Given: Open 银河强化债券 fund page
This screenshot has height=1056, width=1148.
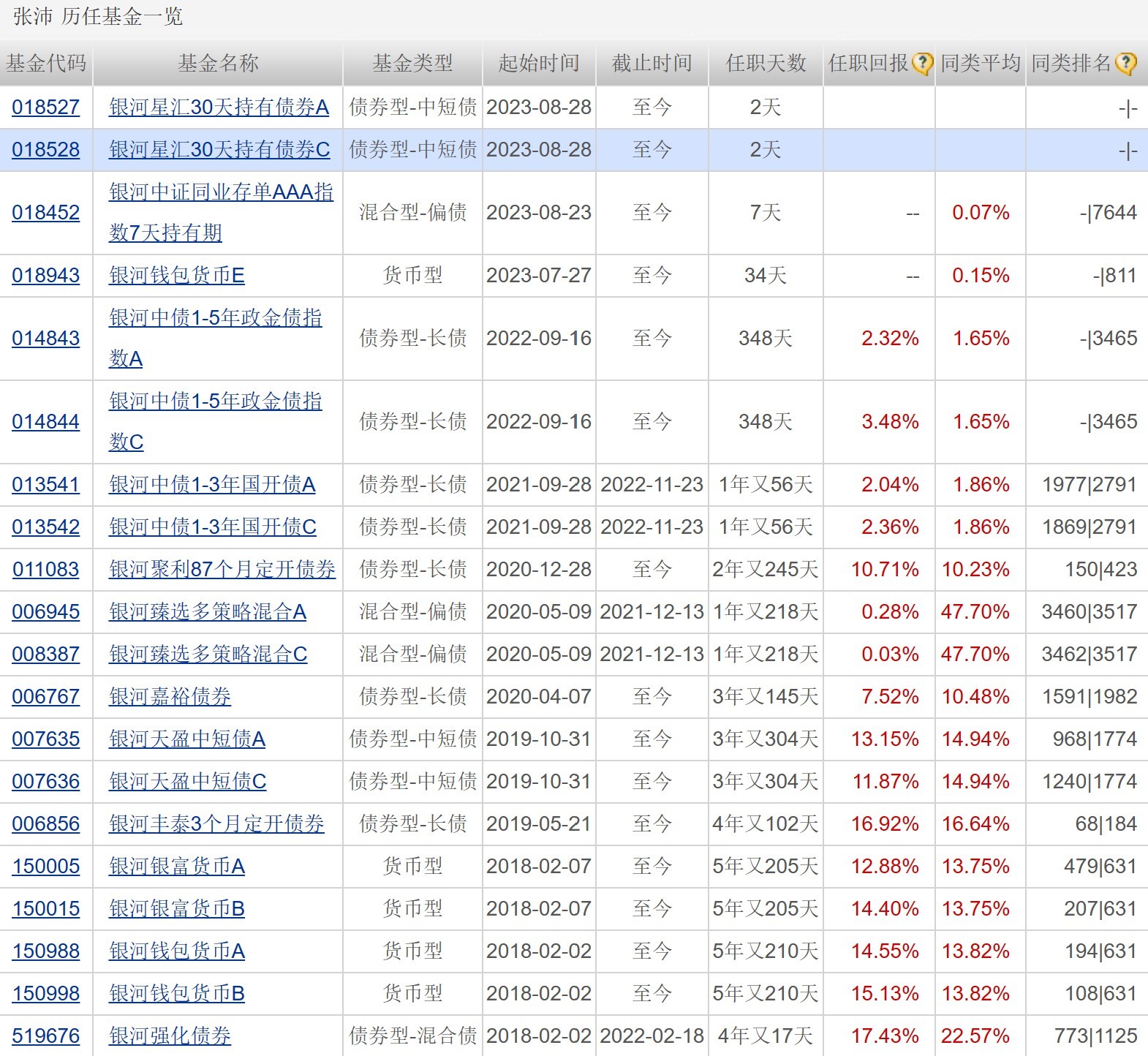Looking at the screenshot, I should point(170,1036).
